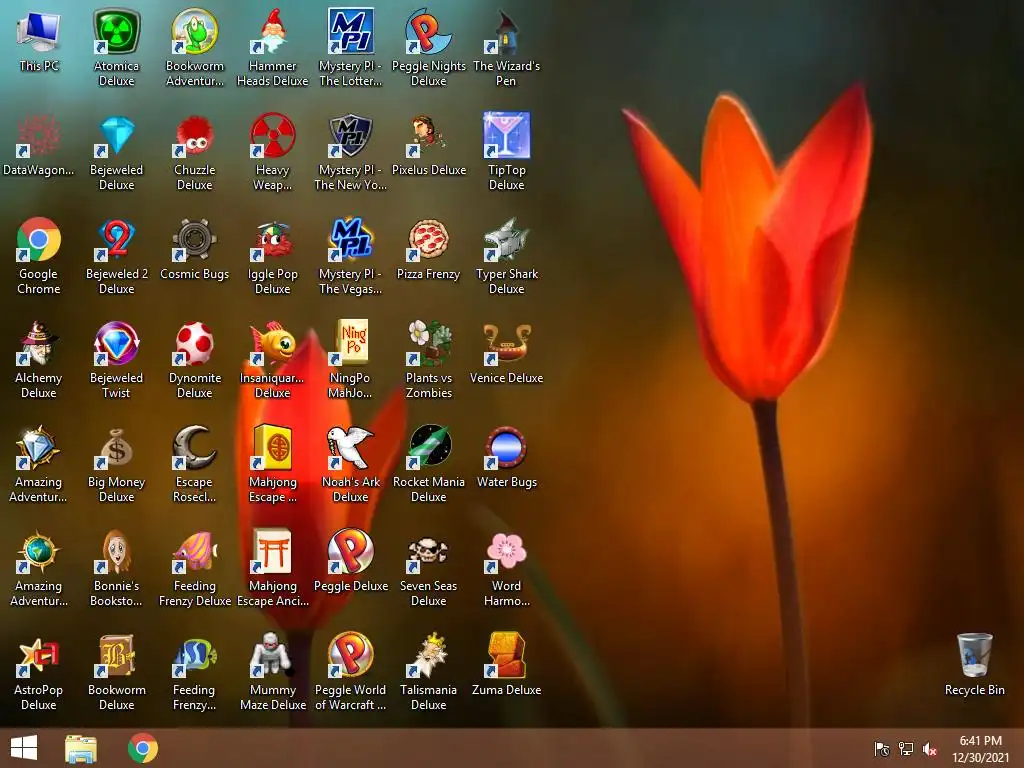
Task: Select the Recycle Bin icon
Action: pos(974,655)
